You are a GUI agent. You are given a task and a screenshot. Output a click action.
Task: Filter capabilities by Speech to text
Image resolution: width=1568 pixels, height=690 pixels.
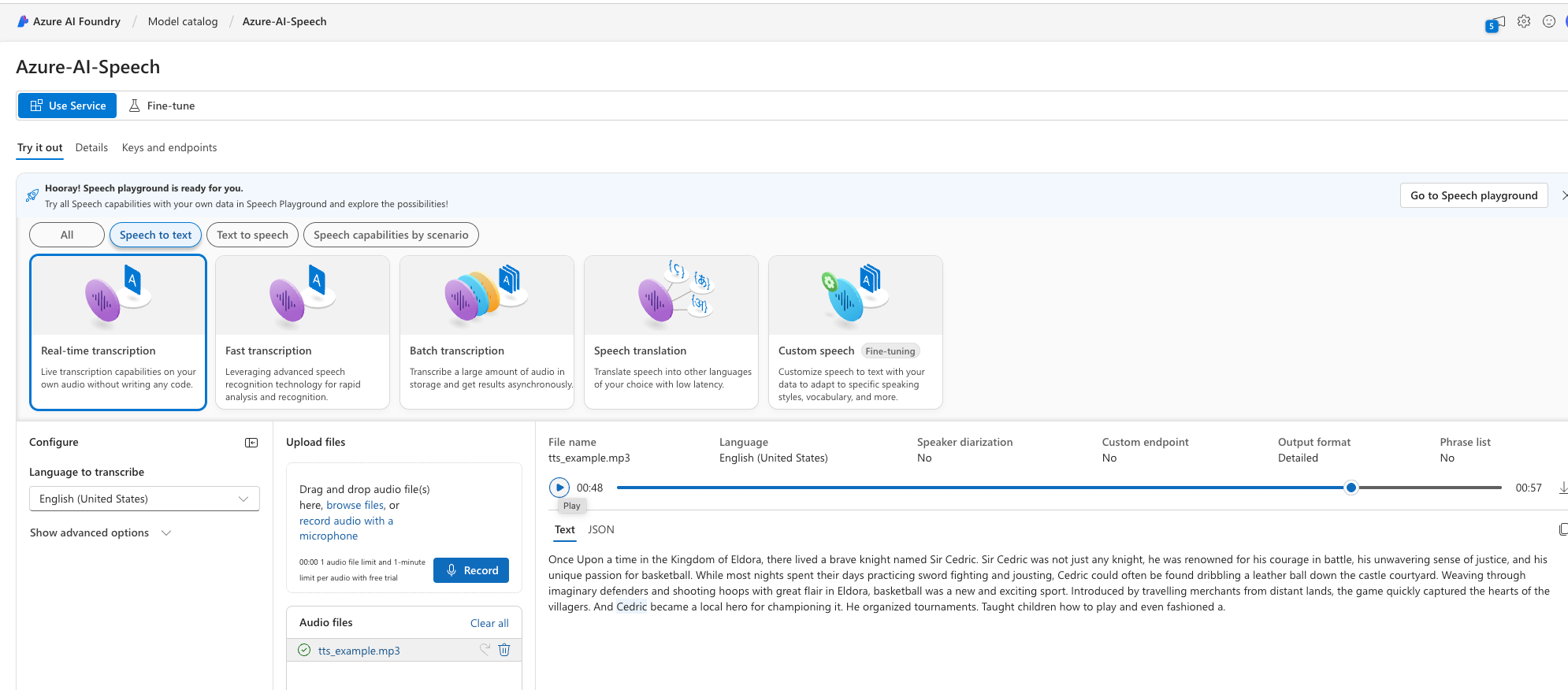[156, 235]
